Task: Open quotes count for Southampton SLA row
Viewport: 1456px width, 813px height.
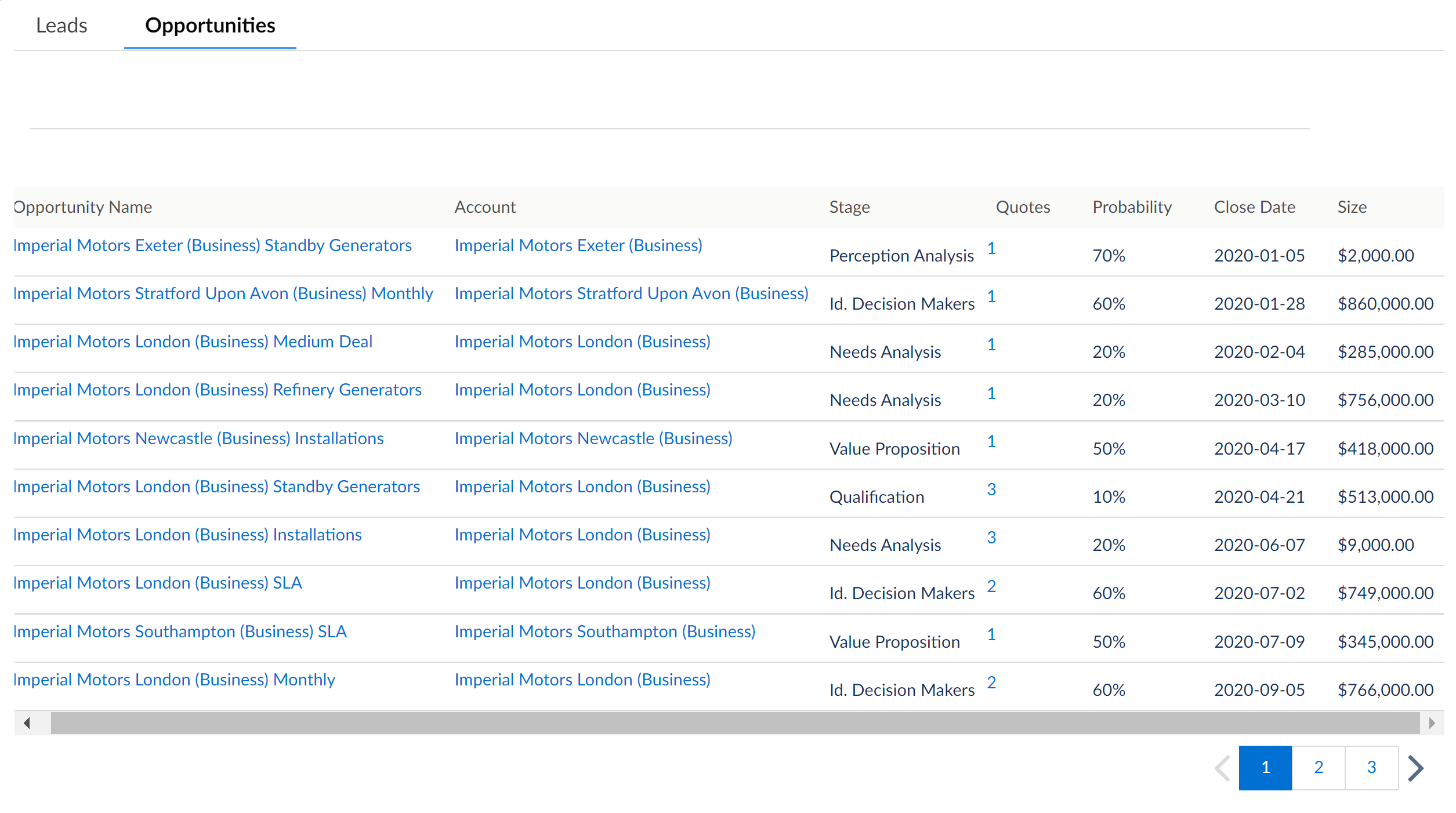Action: (991, 634)
